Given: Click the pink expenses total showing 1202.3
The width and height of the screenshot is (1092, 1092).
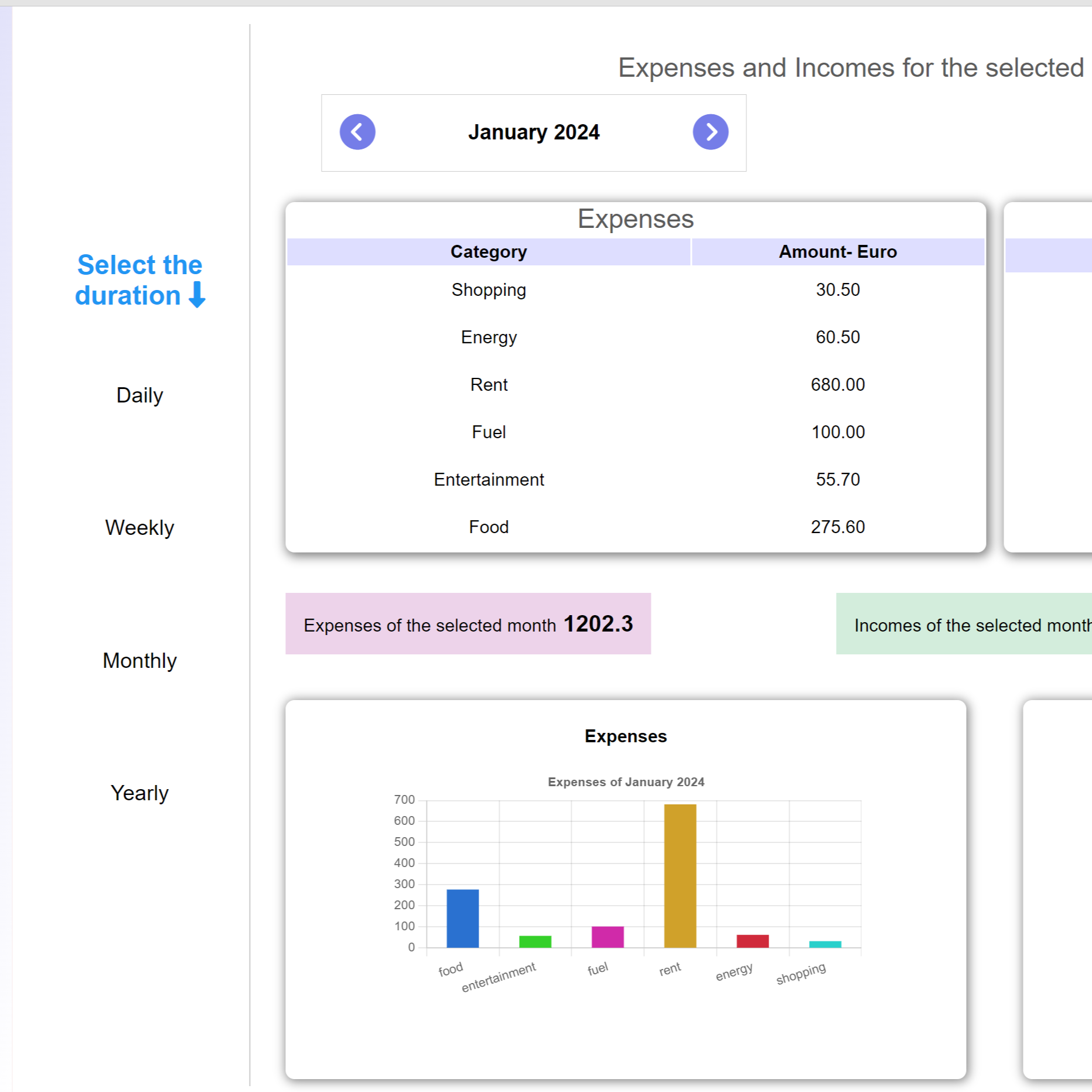Looking at the screenshot, I should click(x=467, y=624).
